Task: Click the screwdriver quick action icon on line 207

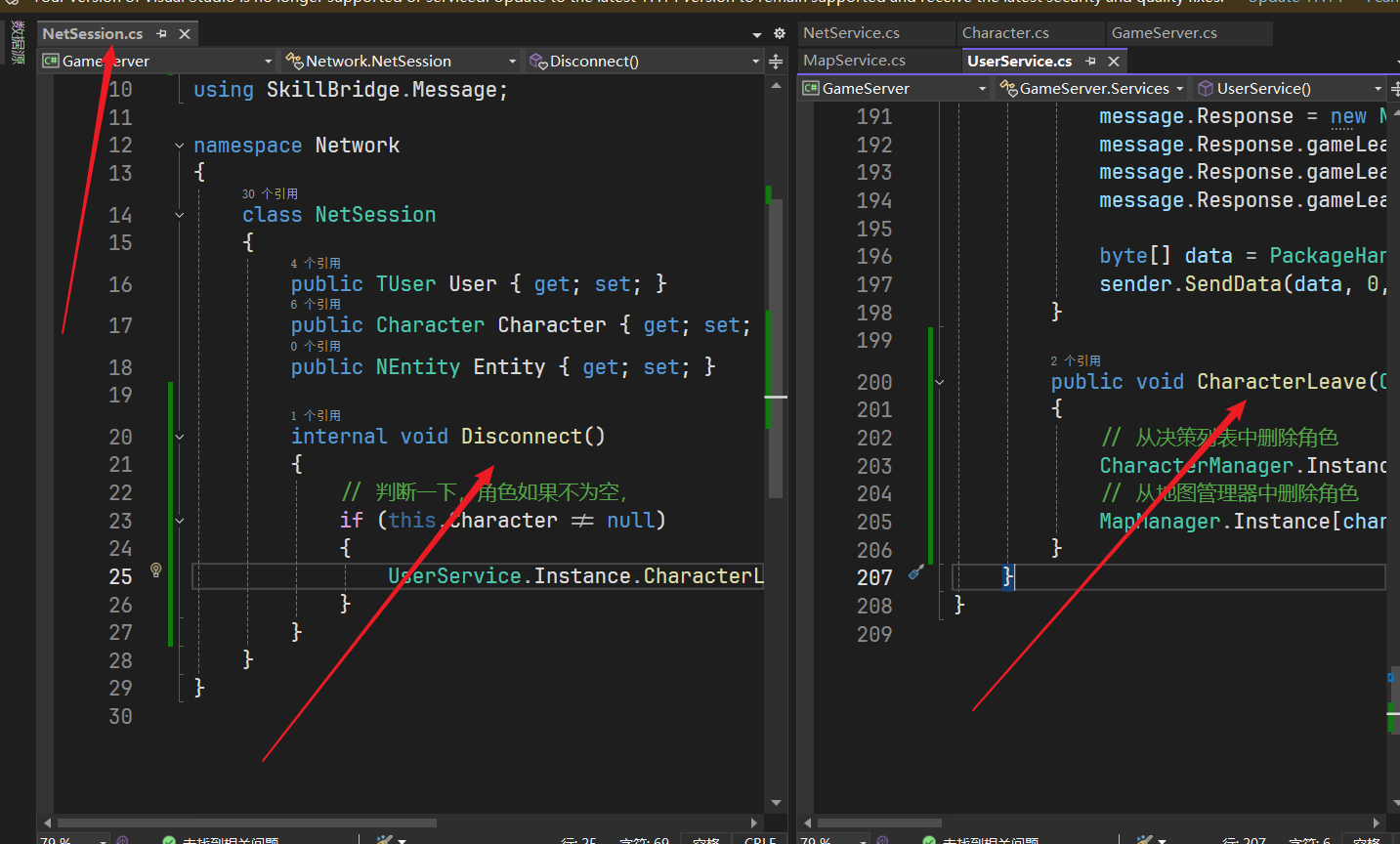Action: [x=915, y=572]
